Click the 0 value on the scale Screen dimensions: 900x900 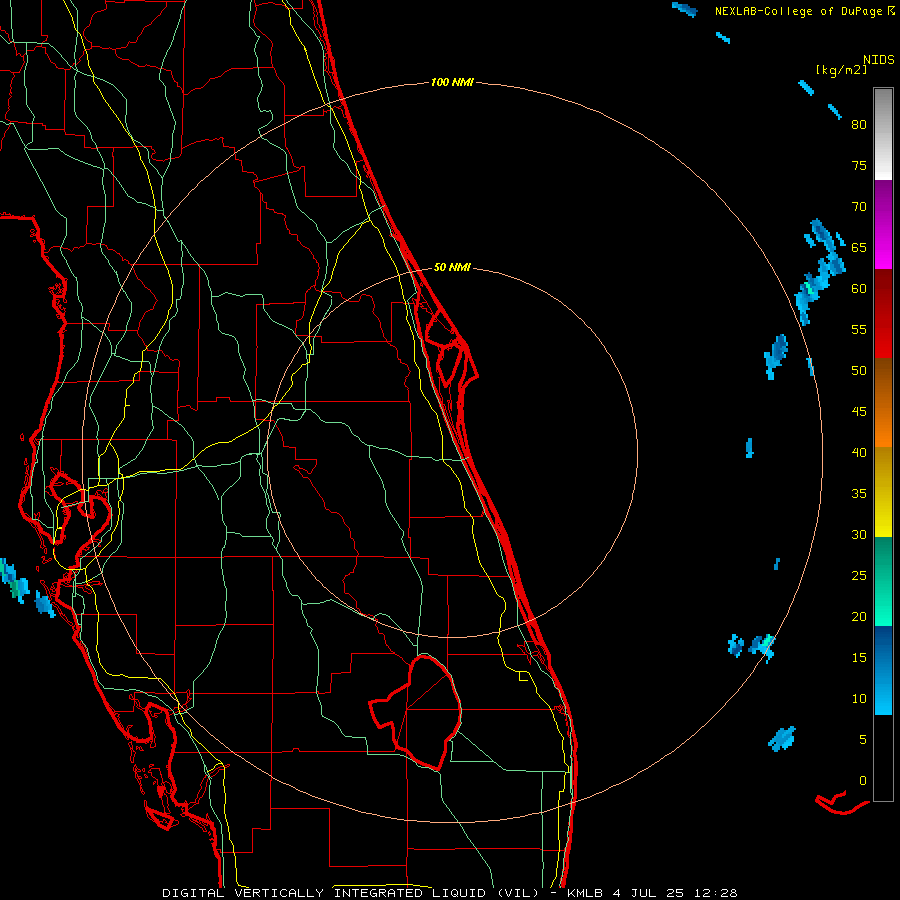point(863,781)
